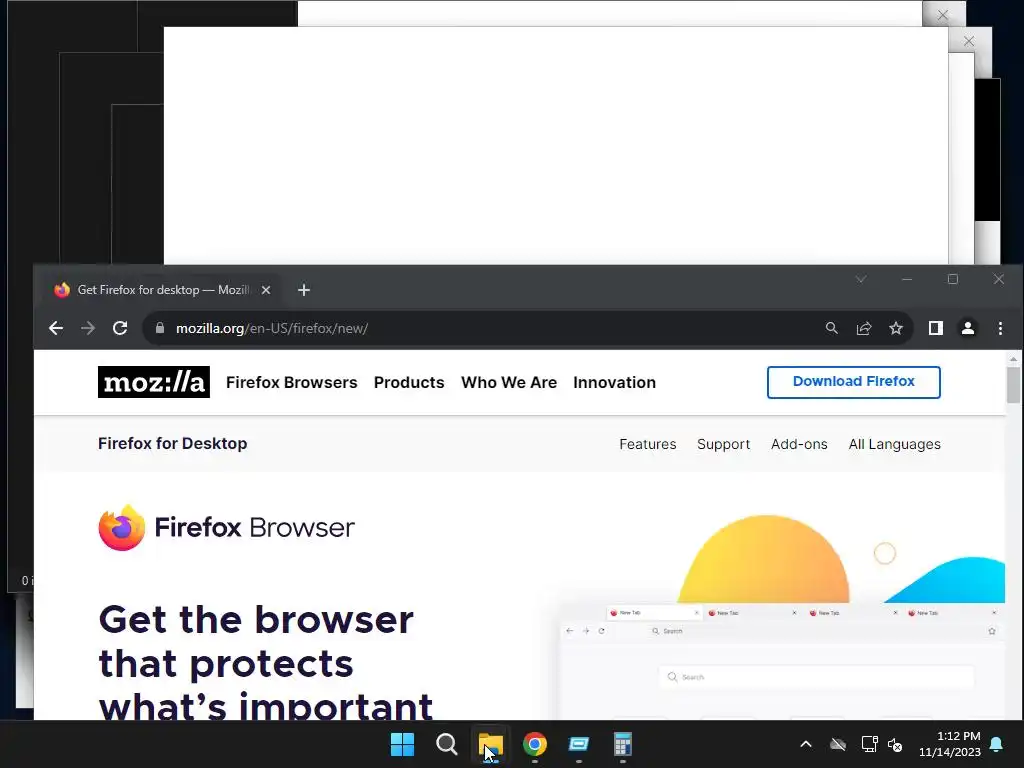Open the Add-ons link
Screen dimensions: 1024x768
point(799,444)
